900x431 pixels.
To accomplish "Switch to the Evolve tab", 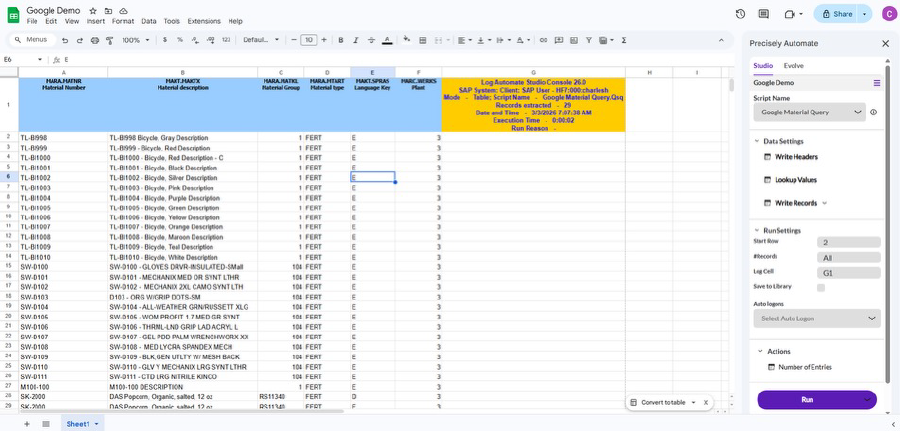I will (x=793, y=66).
